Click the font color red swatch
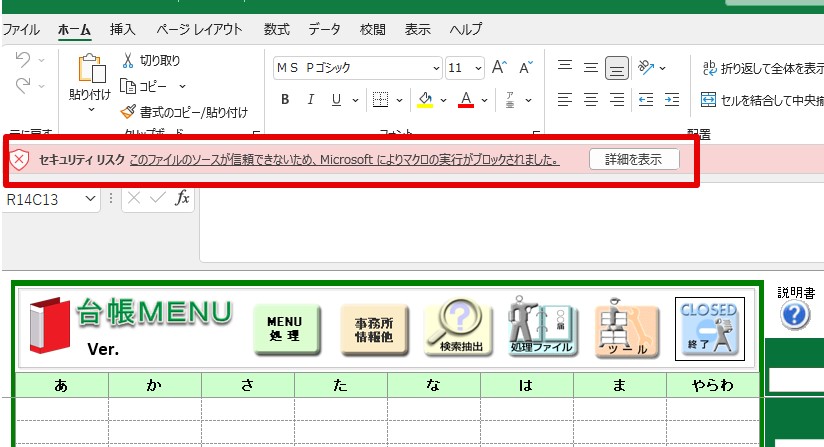This screenshot has width=824, height=447. (x=465, y=100)
